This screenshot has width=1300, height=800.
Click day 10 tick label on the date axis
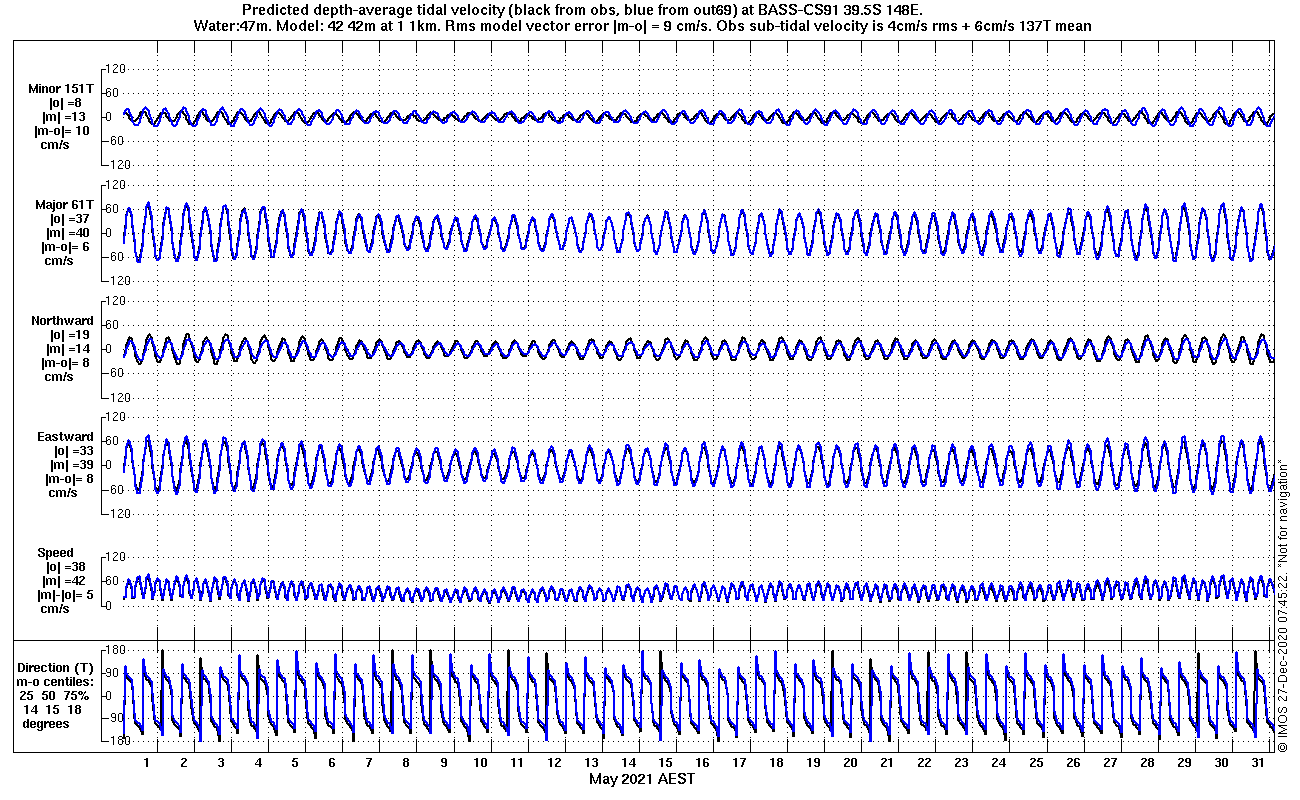coord(480,763)
